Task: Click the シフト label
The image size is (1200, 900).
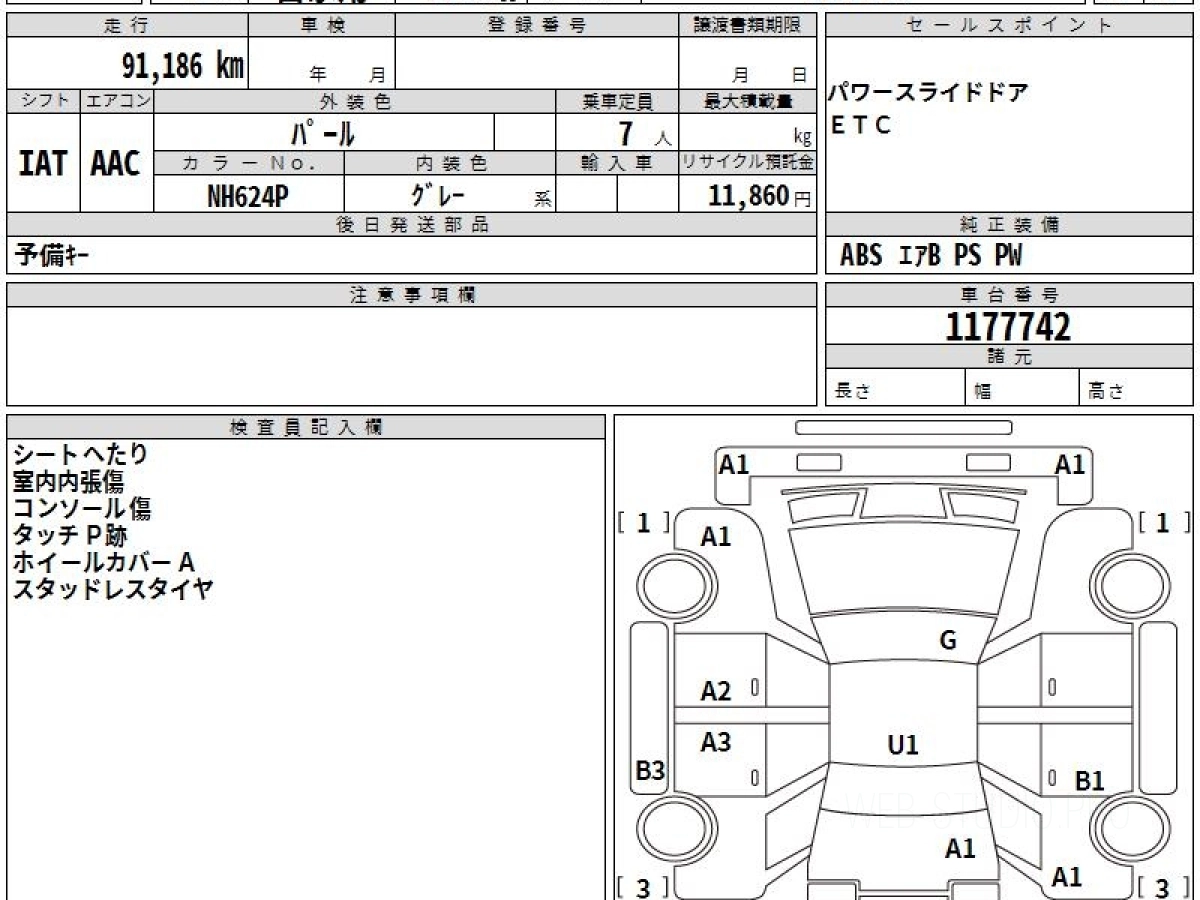Action: tap(43, 101)
